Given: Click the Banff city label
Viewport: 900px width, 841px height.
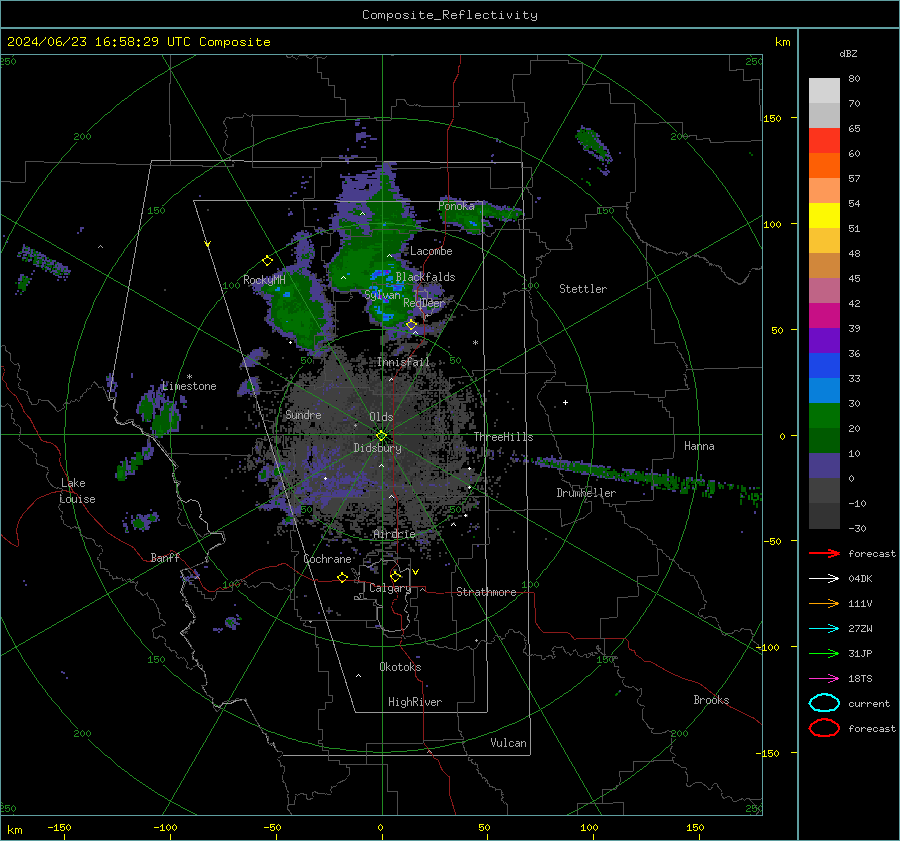Looking at the screenshot, I should click(x=165, y=557).
